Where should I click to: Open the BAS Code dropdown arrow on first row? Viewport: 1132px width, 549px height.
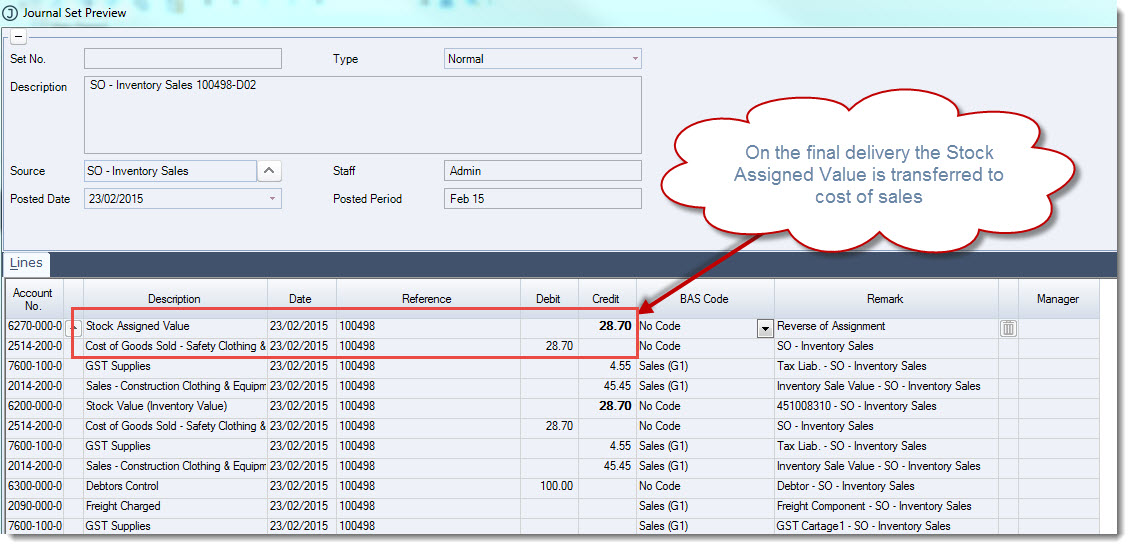click(x=765, y=329)
